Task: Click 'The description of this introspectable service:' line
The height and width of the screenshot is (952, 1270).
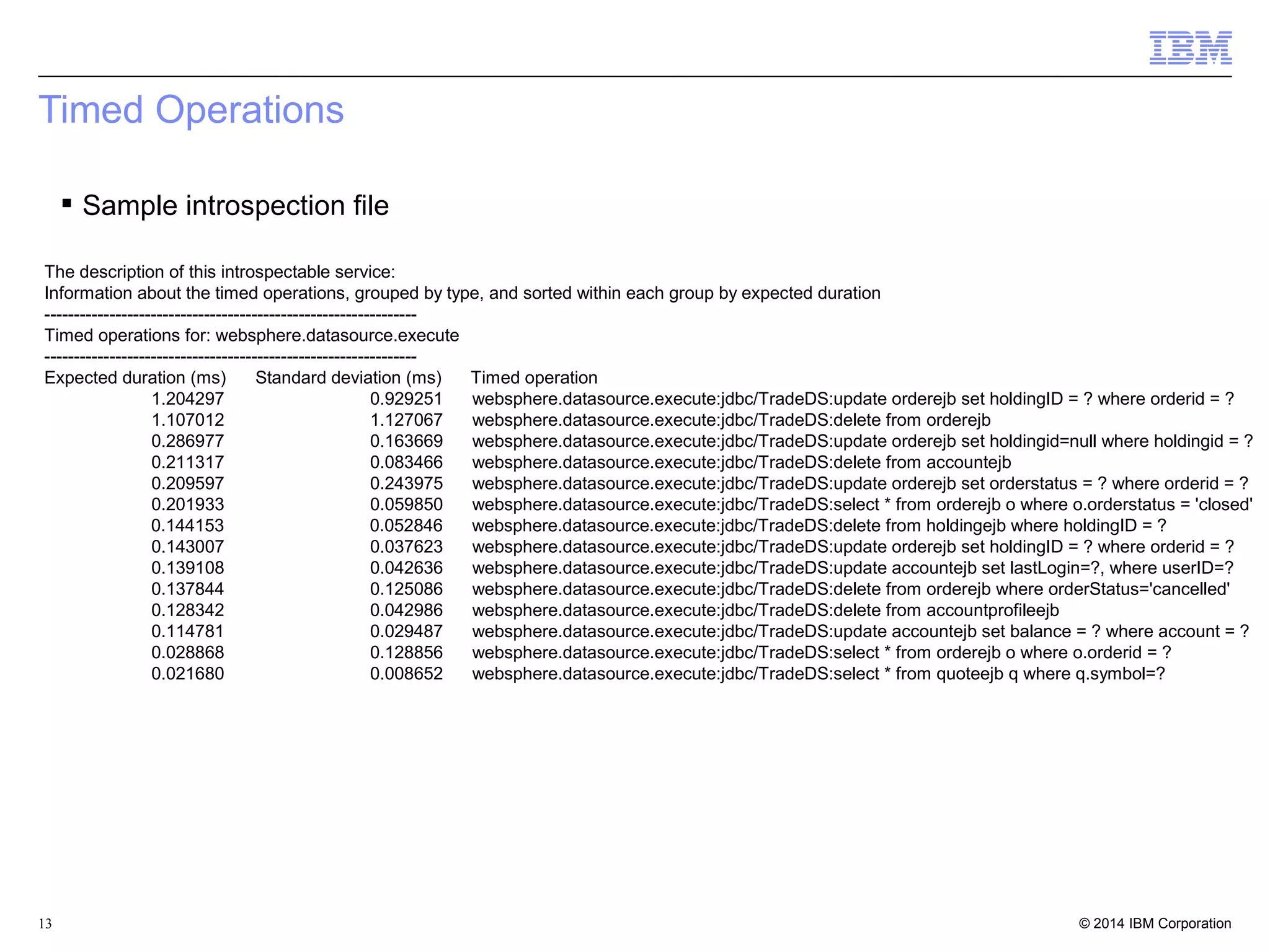Action: (x=220, y=272)
